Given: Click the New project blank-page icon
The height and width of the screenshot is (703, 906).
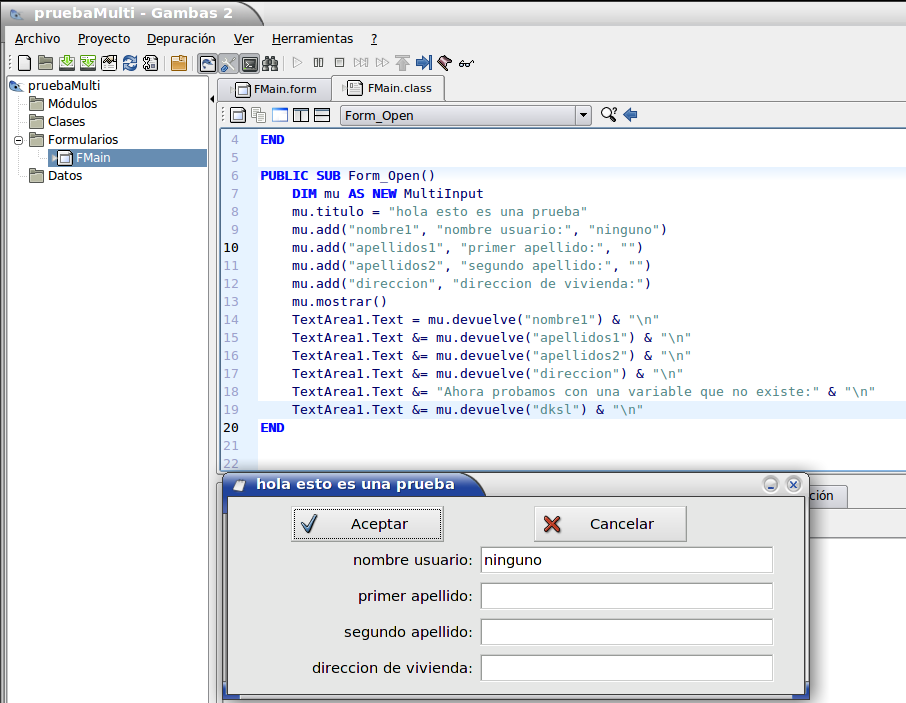Looking at the screenshot, I should coord(24,63).
